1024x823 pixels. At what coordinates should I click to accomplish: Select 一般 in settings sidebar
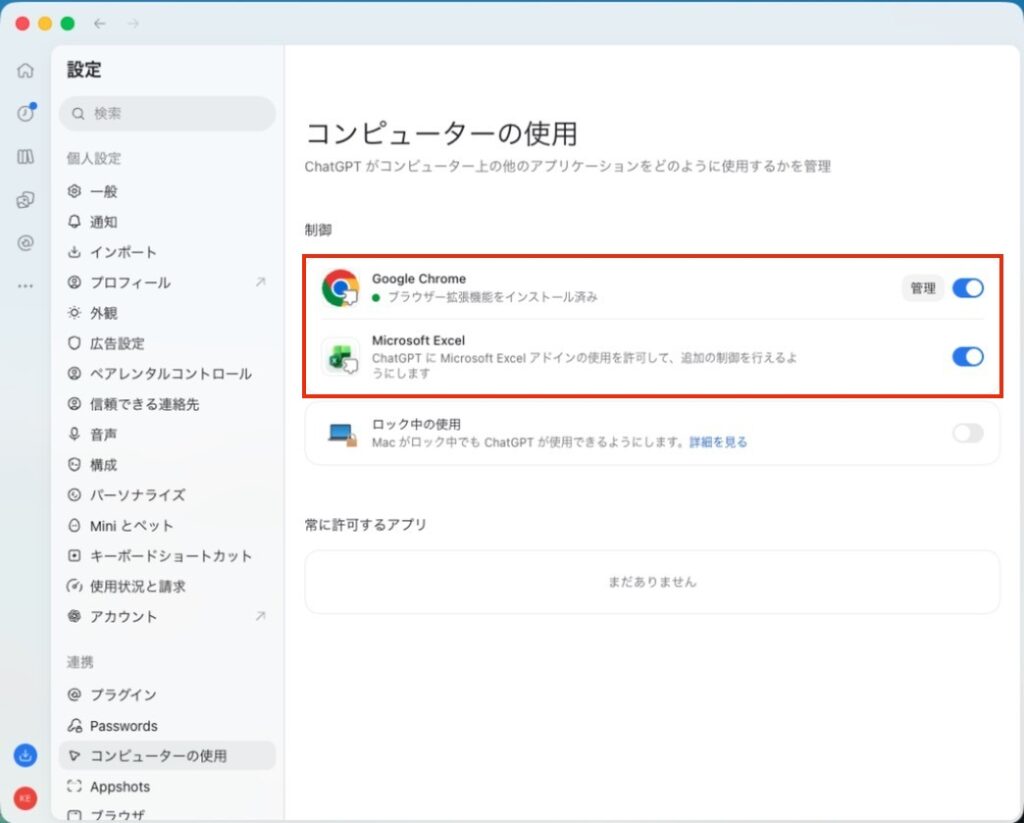coord(167,191)
